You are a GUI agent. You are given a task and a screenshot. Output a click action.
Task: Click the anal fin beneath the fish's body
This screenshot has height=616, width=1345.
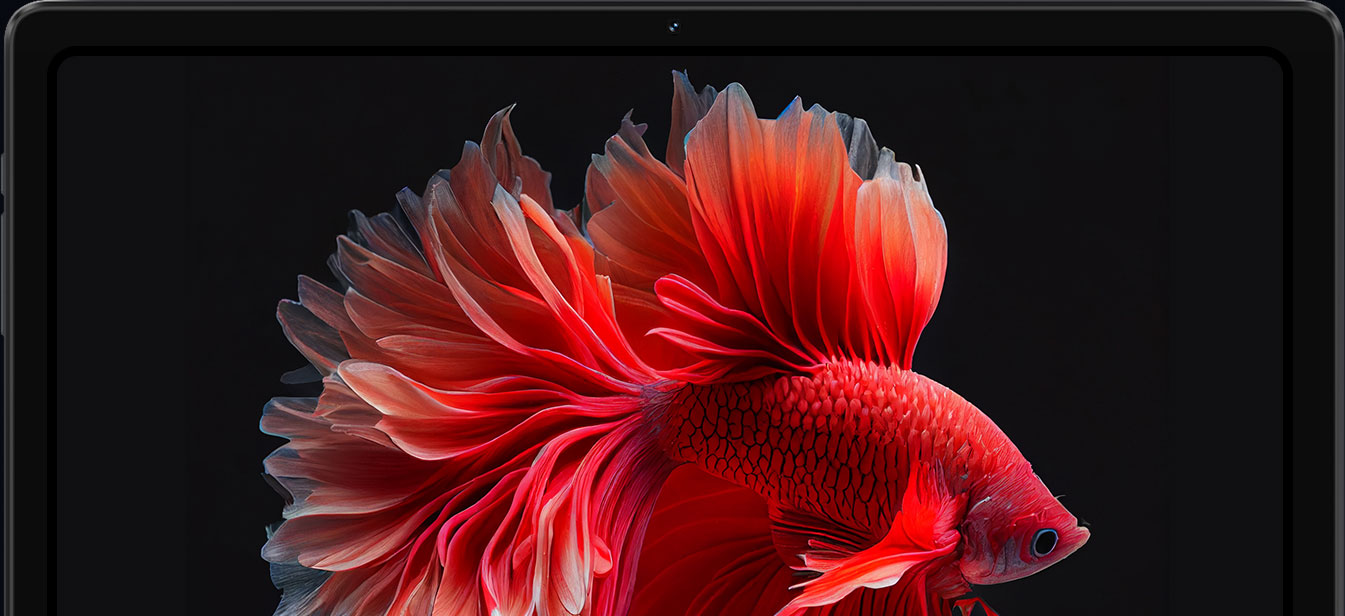pyautogui.click(x=700, y=560)
